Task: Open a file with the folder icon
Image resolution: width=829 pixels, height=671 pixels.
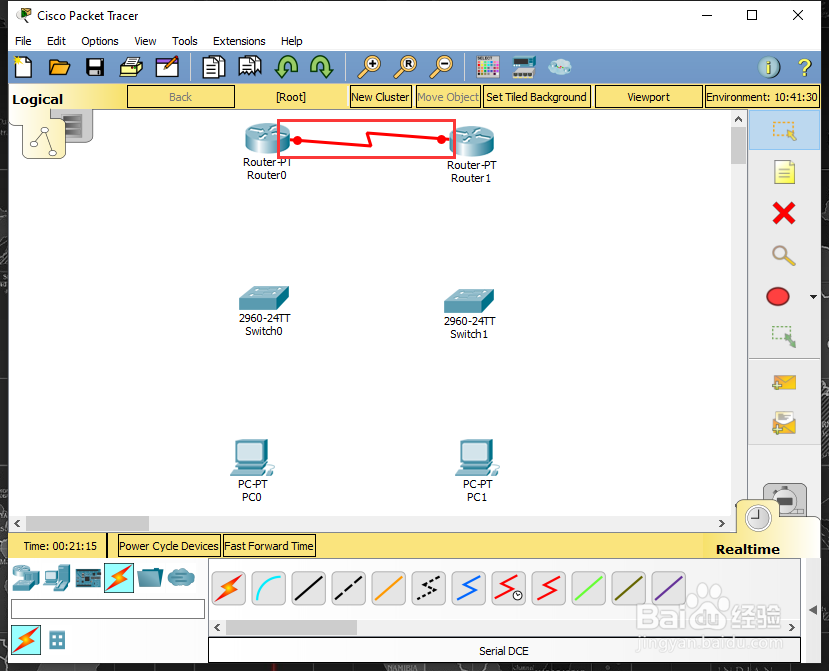Action: pyautogui.click(x=59, y=67)
